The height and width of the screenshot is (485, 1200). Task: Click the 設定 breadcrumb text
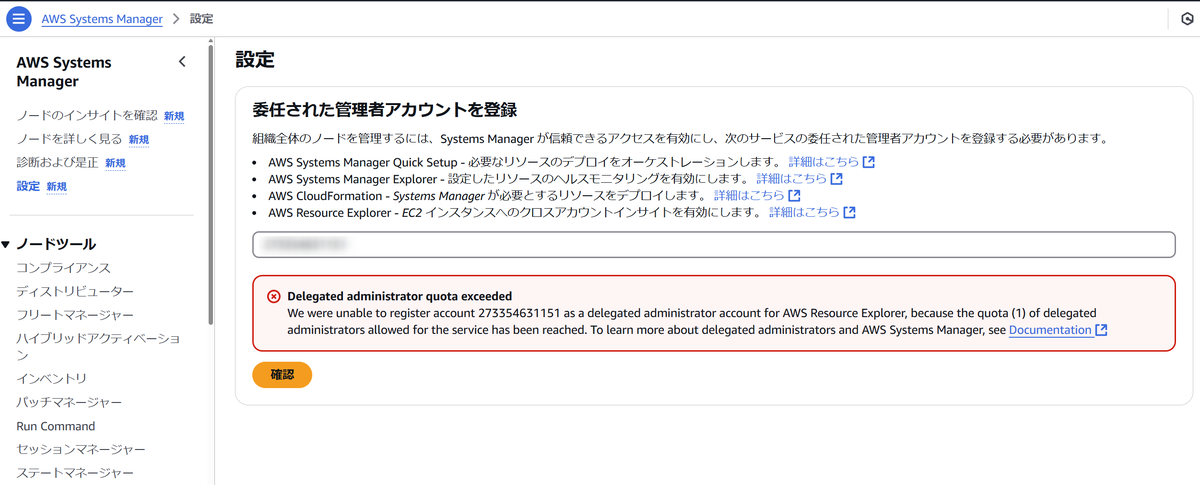point(201,19)
